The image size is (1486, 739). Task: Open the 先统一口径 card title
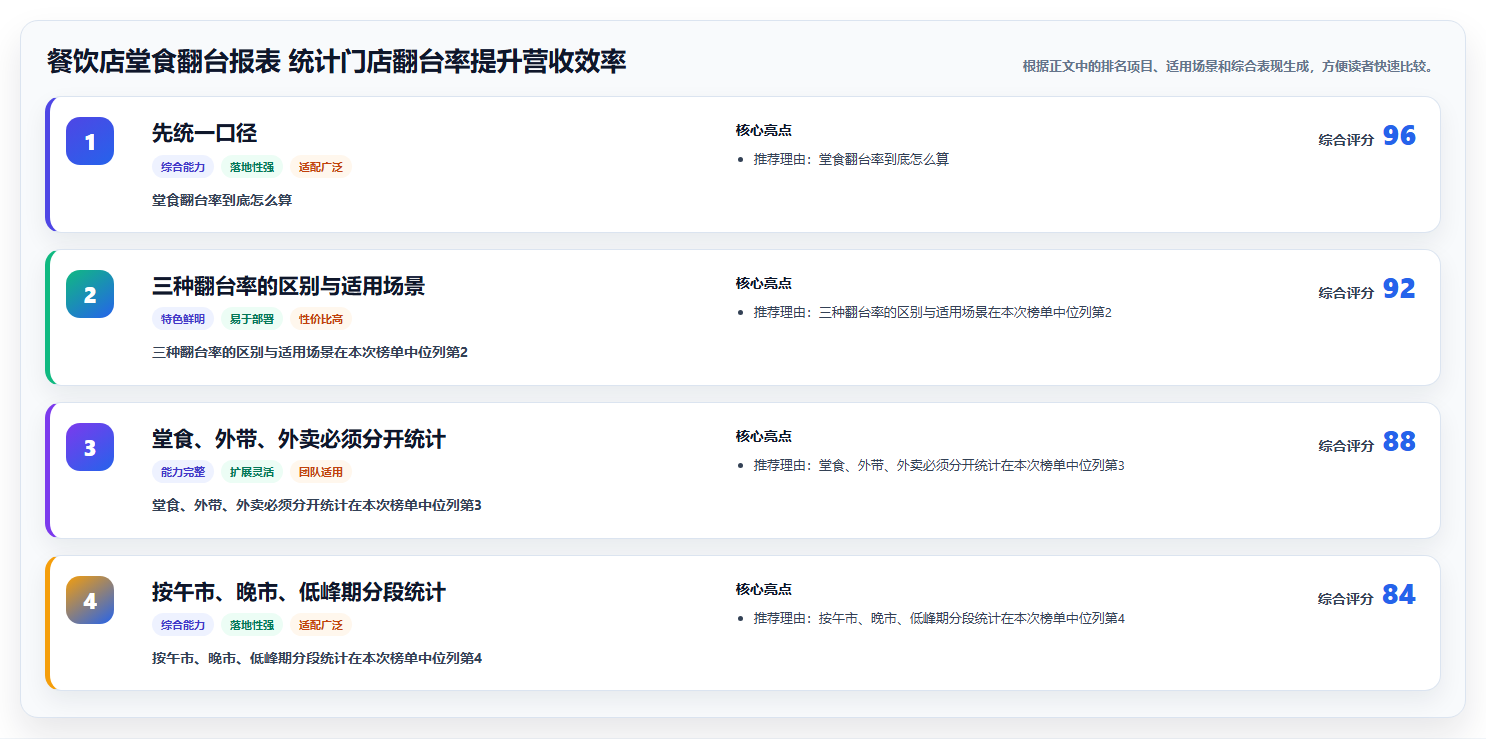click(204, 133)
